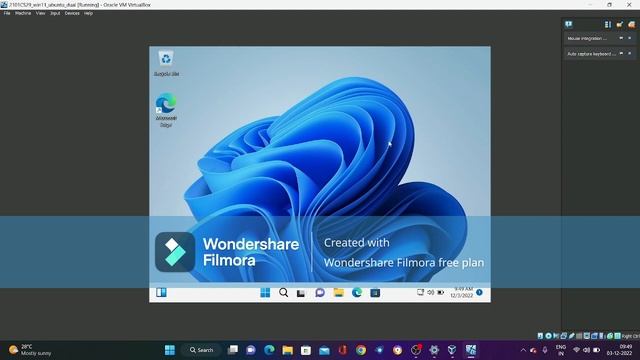
Task: Open the guest notification count badge
Action: point(479,292)
